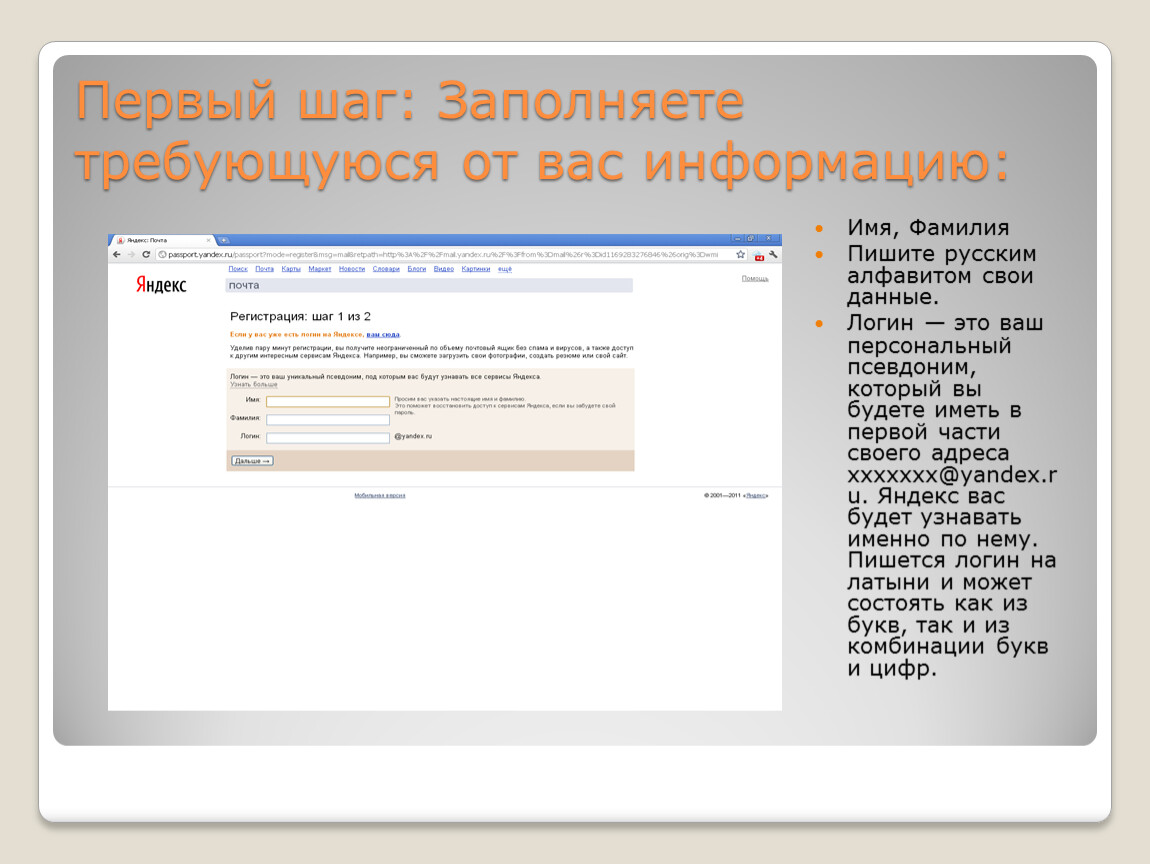
Task: Click the bullet 'Имя, Фамилия'
Action: click(929, 228)
